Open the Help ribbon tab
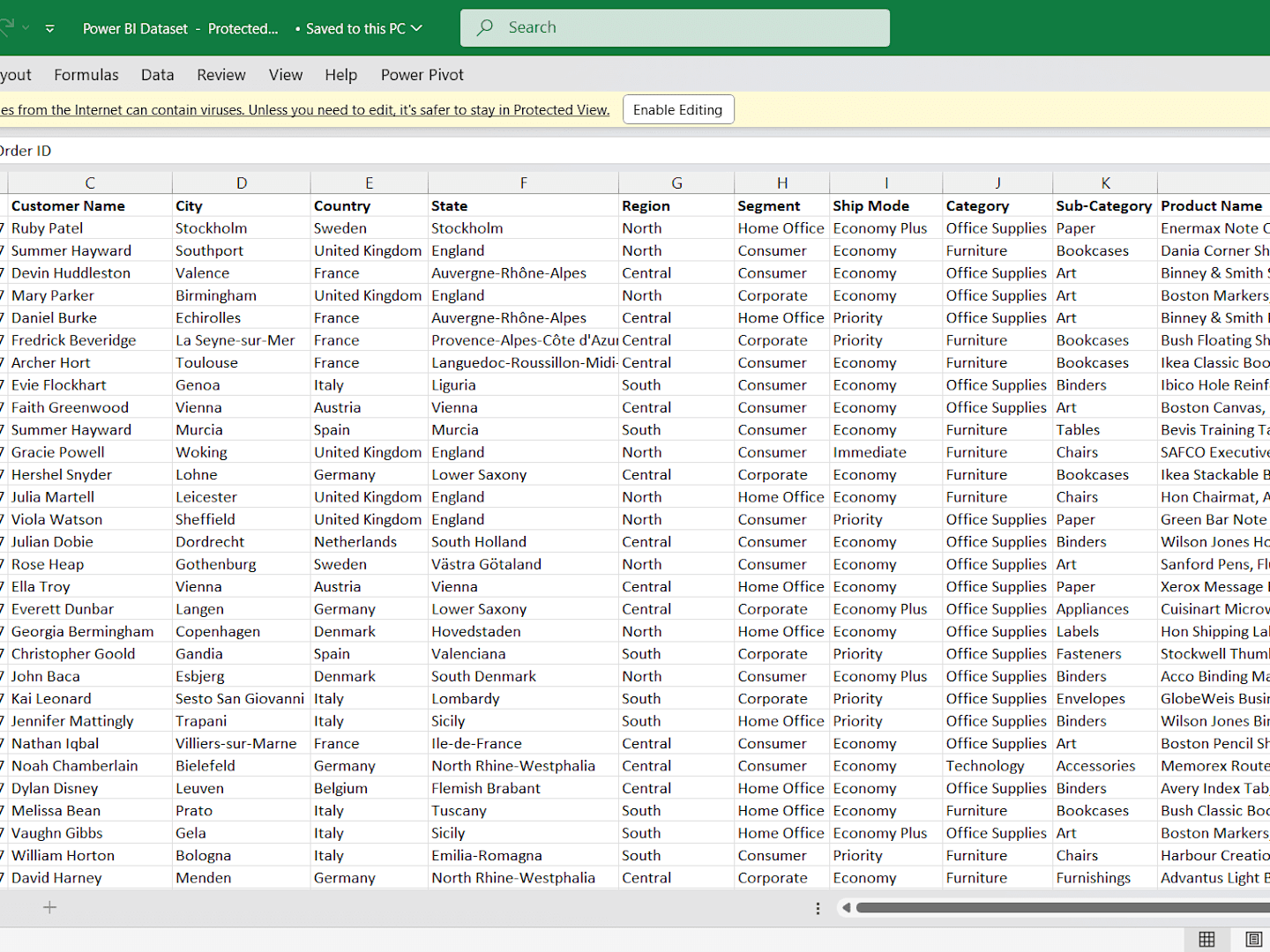 pos(341,75)
